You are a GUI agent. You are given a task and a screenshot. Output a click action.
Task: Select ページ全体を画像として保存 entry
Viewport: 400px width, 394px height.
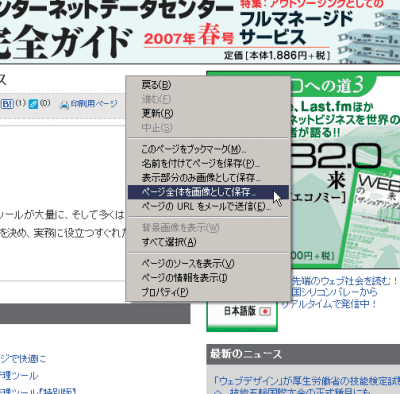pyautogui.click(x=208, y=192)
